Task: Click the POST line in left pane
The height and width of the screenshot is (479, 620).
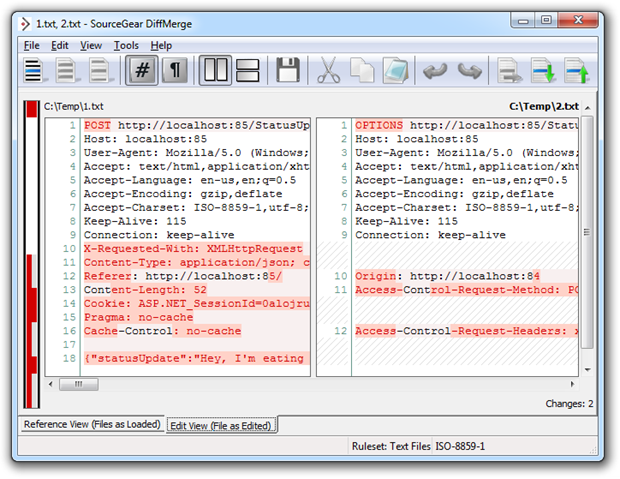Action: (x=197, y=125)
